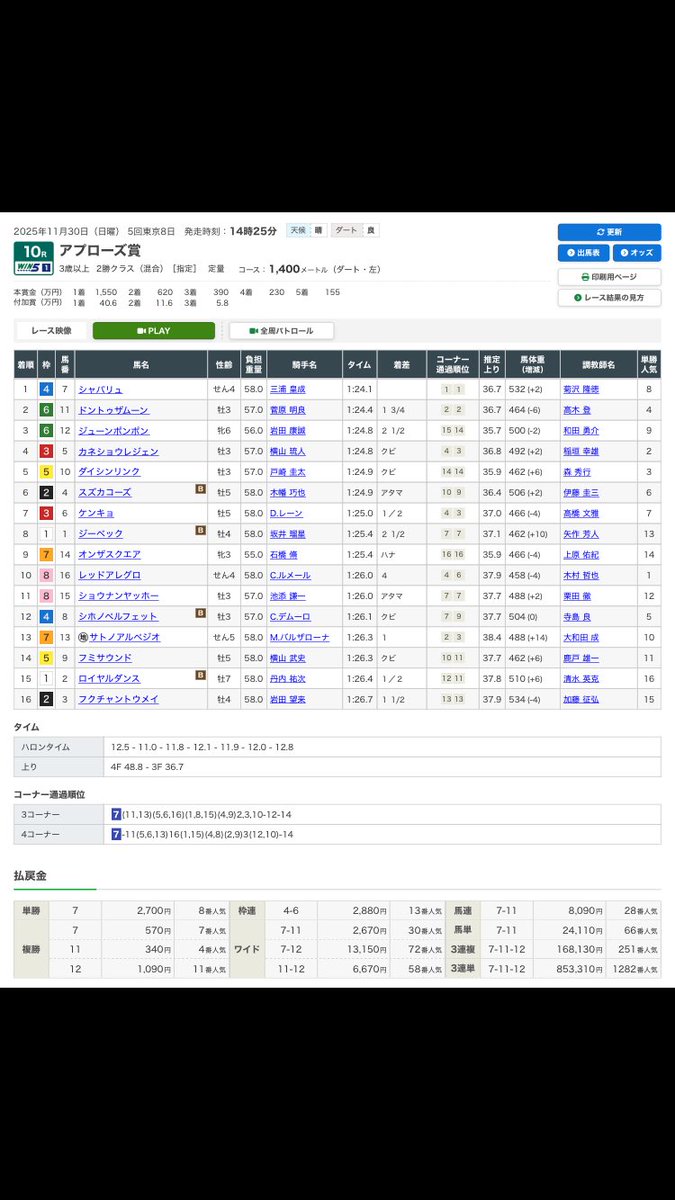This screenshot has height=1200, width=675.
Task: Click the 地 mark beside サトノアルペジオ
Action: (x=84, y=637)
